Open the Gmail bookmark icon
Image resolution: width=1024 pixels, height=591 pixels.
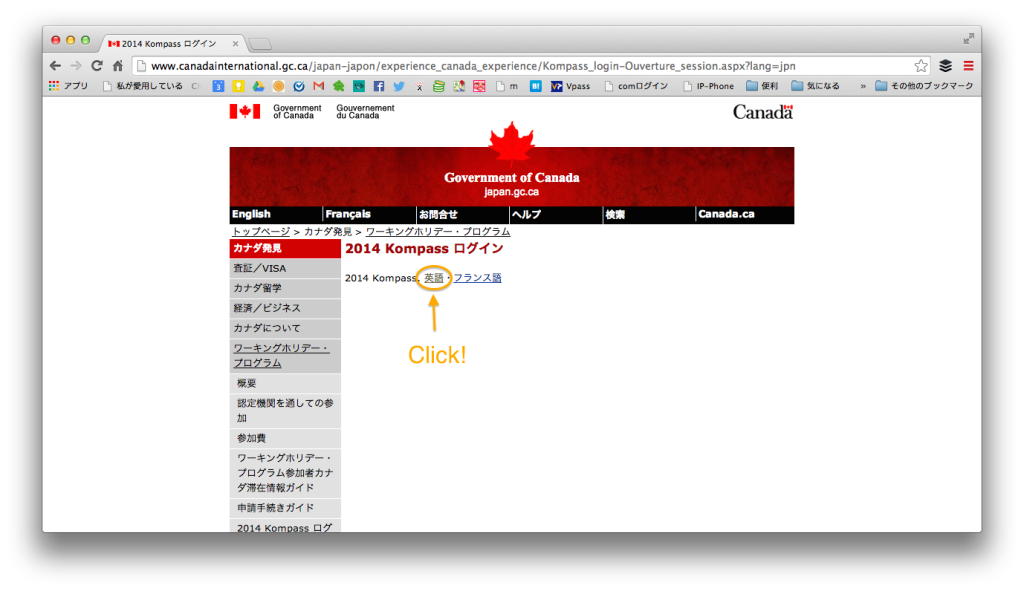[x=319, y=86]
